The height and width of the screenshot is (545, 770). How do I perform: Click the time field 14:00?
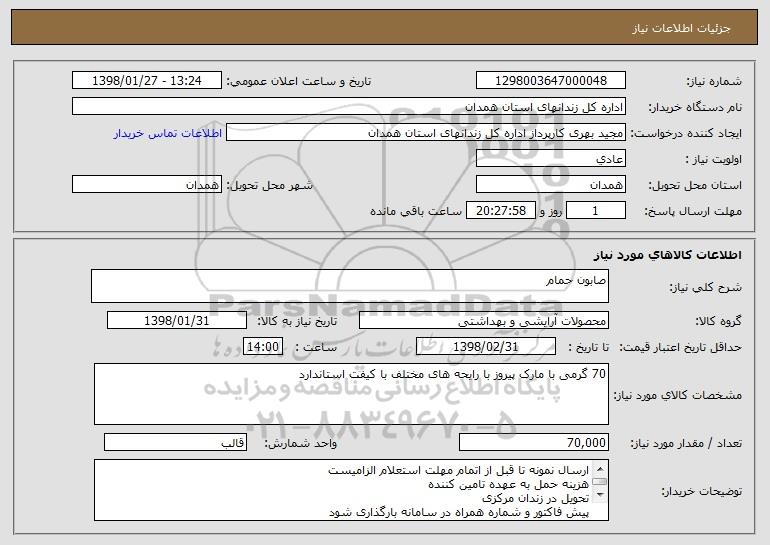tap(263, 347)
